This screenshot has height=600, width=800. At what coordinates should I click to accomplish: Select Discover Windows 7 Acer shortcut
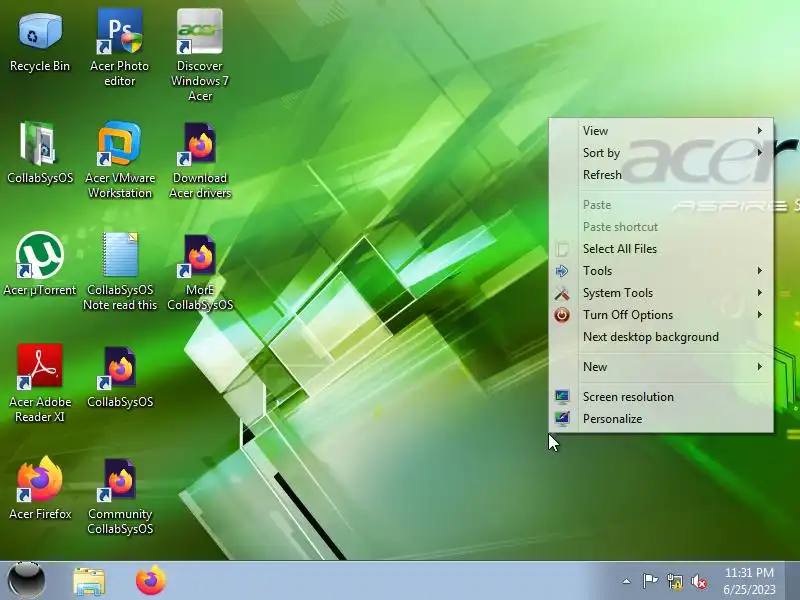tap(199, 55)
